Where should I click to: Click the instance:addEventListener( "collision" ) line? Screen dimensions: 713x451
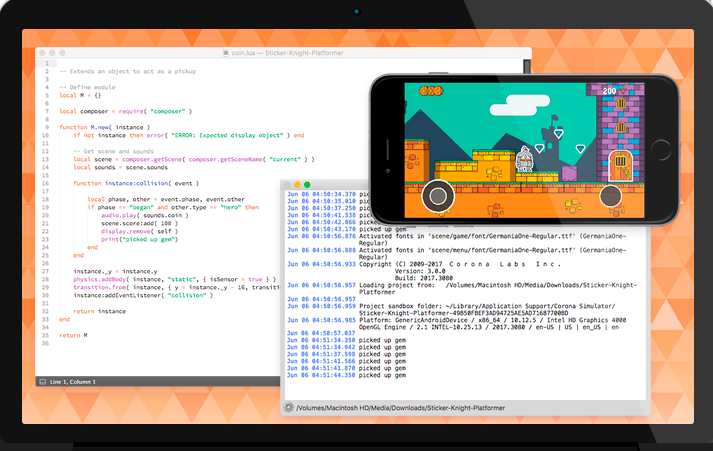[143, 296]
